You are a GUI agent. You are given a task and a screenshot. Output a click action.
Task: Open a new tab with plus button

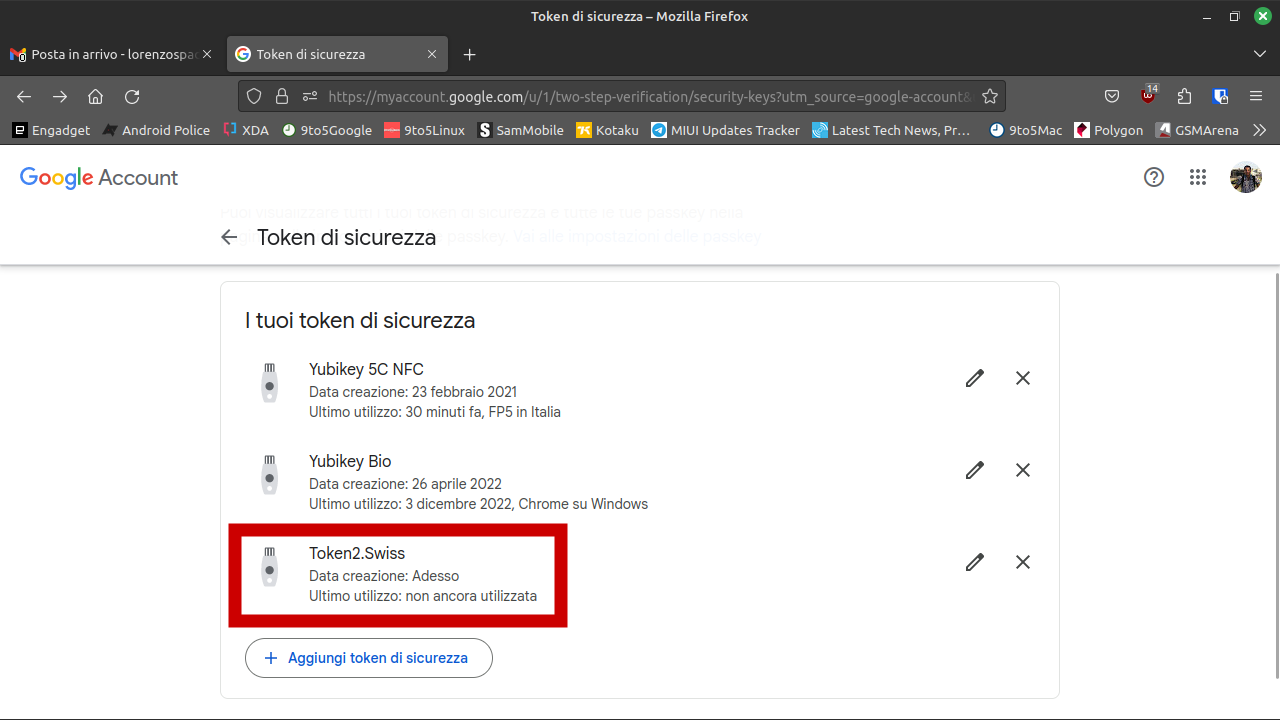pos(470,54)
